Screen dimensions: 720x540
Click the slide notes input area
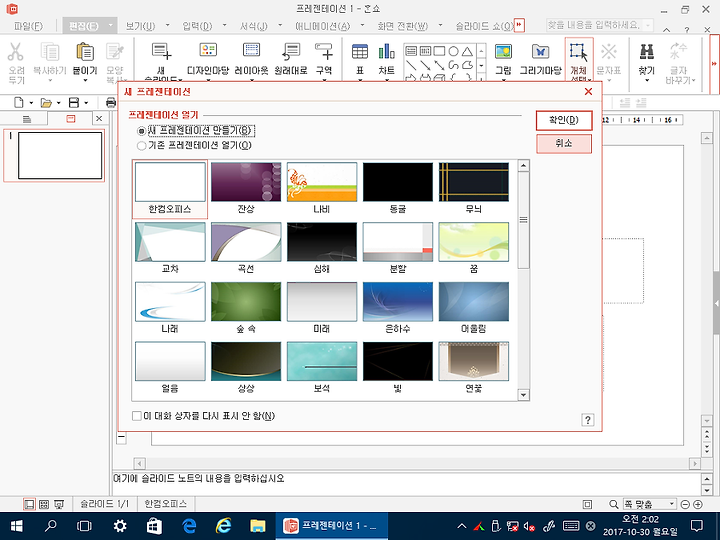click(406, 484)
